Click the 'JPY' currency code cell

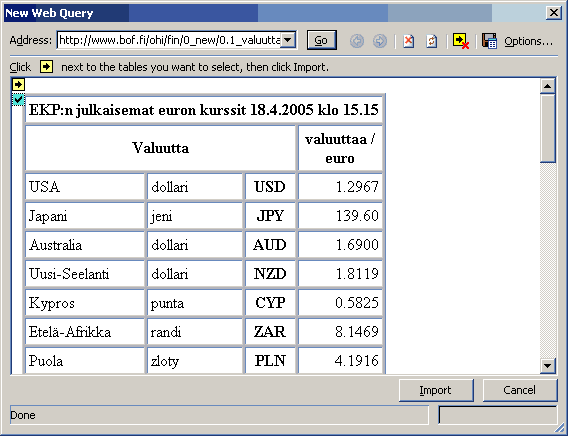point(270,216)
